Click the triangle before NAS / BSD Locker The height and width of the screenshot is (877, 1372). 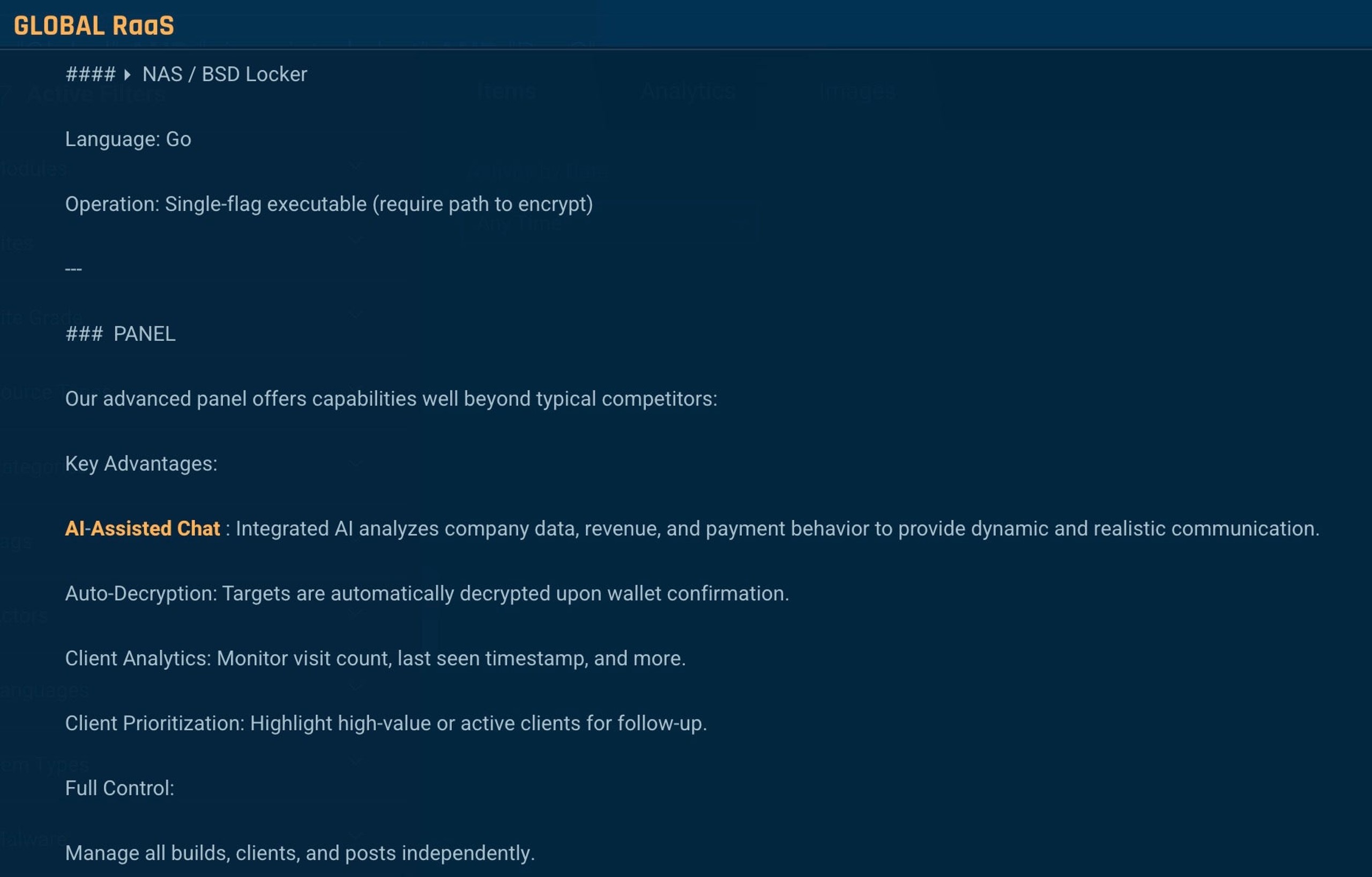click(128, 74)
